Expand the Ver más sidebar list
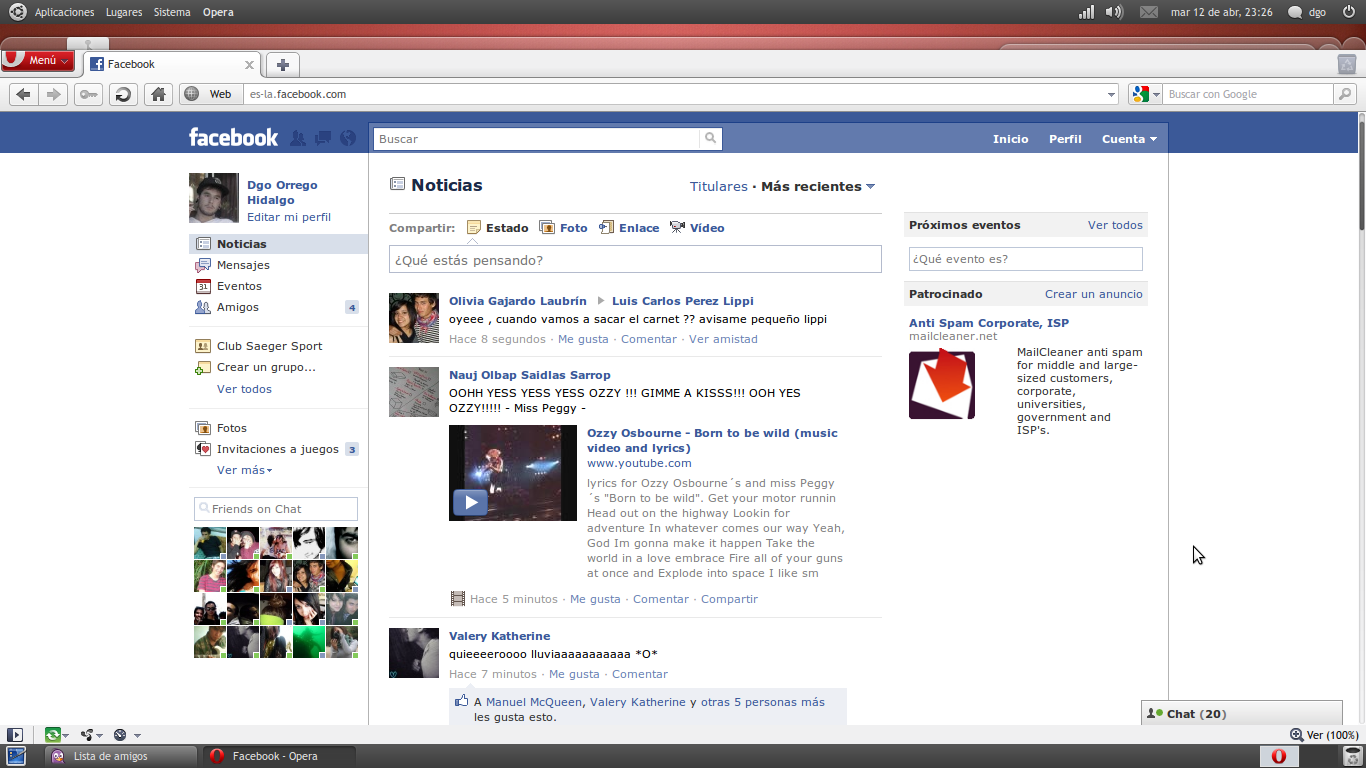Viewport: 1366px width, 768px height. 244,470
